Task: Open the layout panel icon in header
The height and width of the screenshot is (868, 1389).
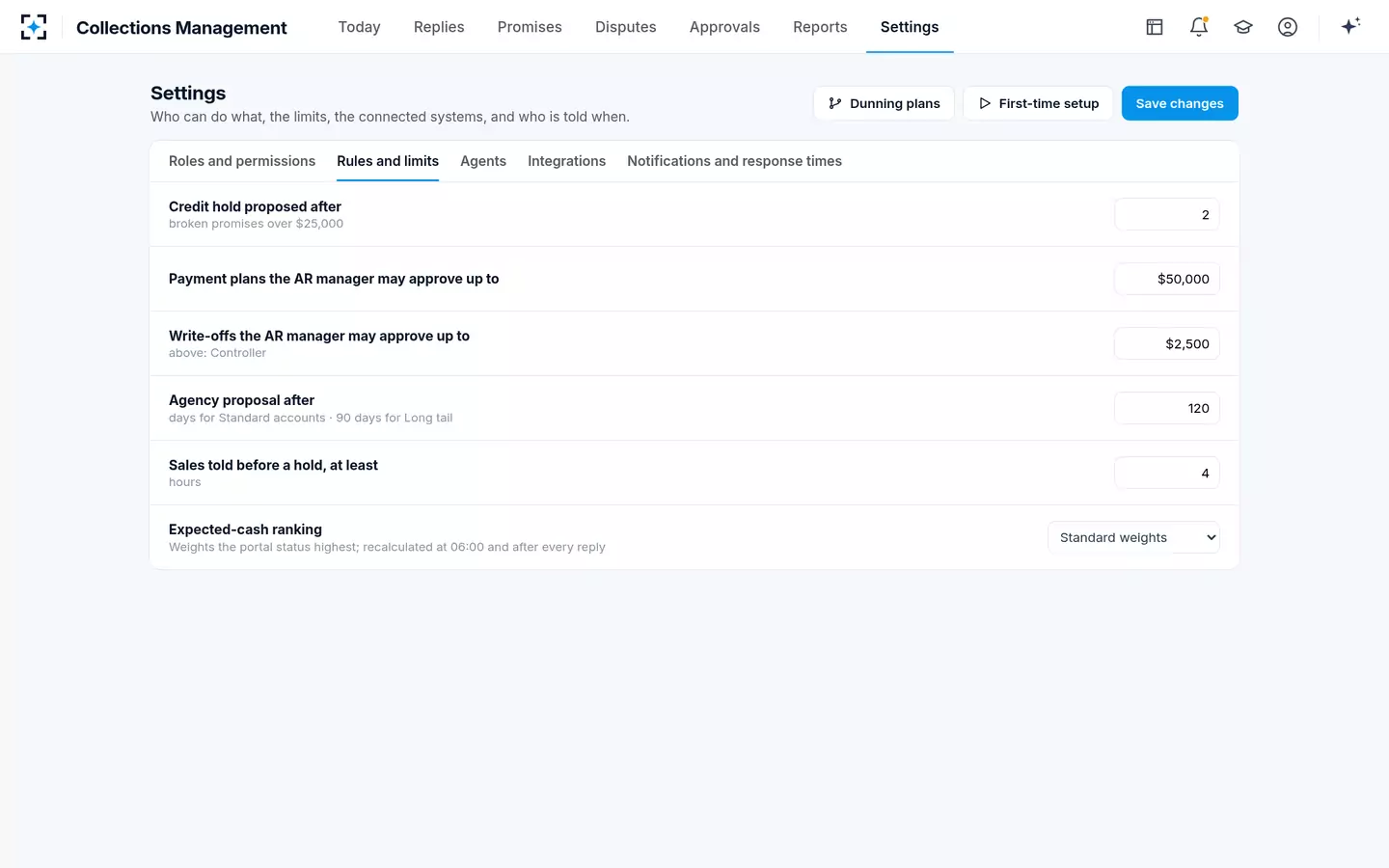Action: tap(1155, 27)
